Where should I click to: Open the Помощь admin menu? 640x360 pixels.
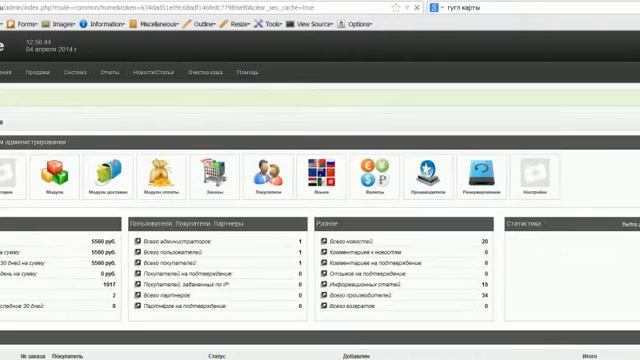[x=247, y=72]
